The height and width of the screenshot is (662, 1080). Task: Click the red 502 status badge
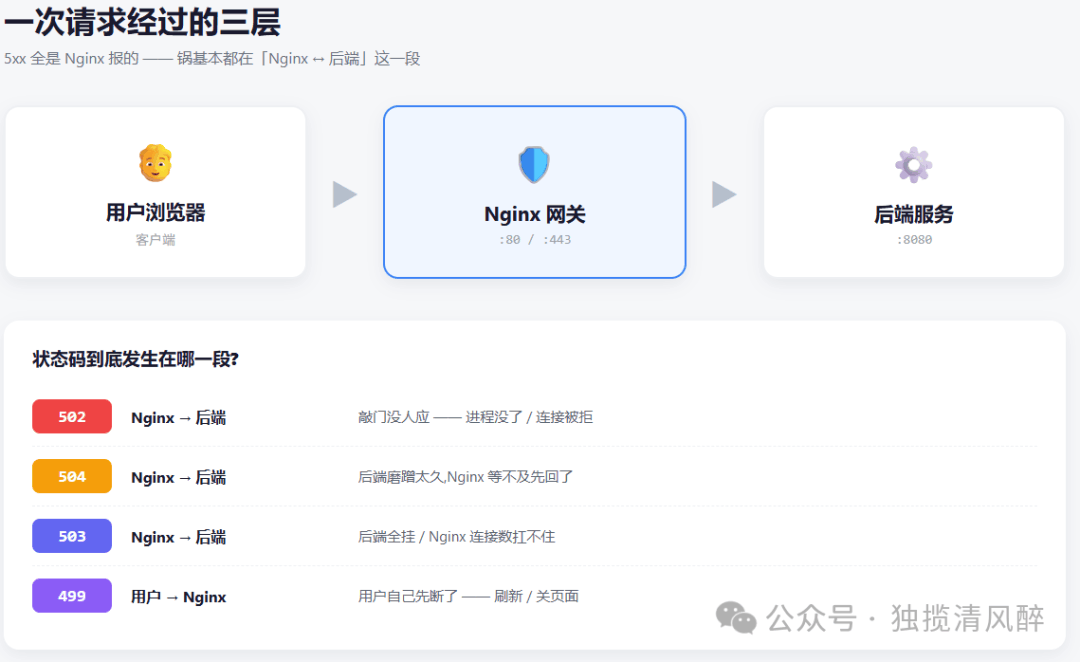(x=72, y=416)
